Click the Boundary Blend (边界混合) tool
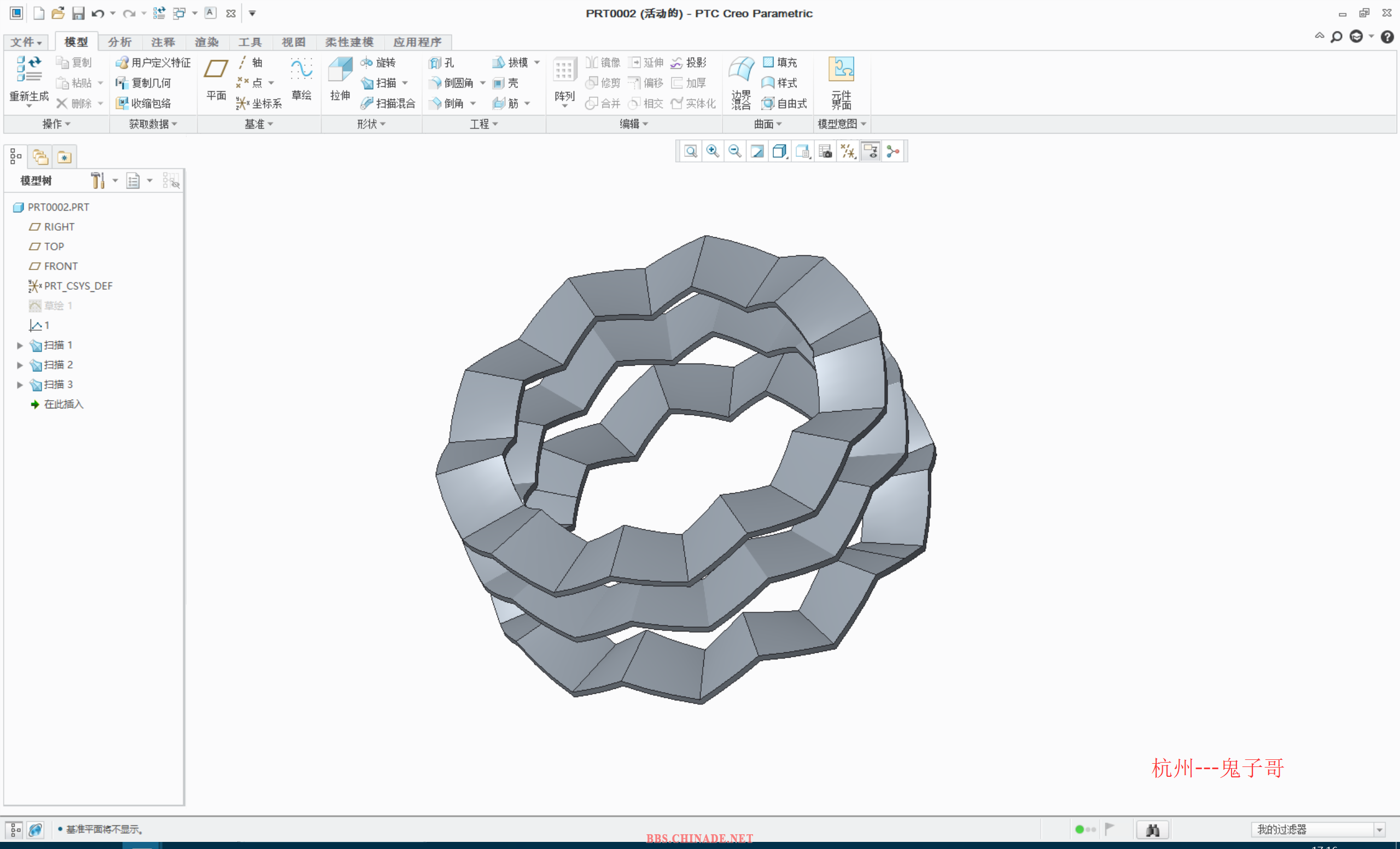Viewport: 1400px width, 849px height. (x=742, y=83)
